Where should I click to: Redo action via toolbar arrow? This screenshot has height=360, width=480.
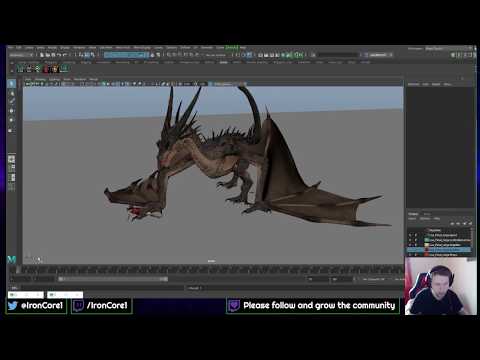[65, 55]
